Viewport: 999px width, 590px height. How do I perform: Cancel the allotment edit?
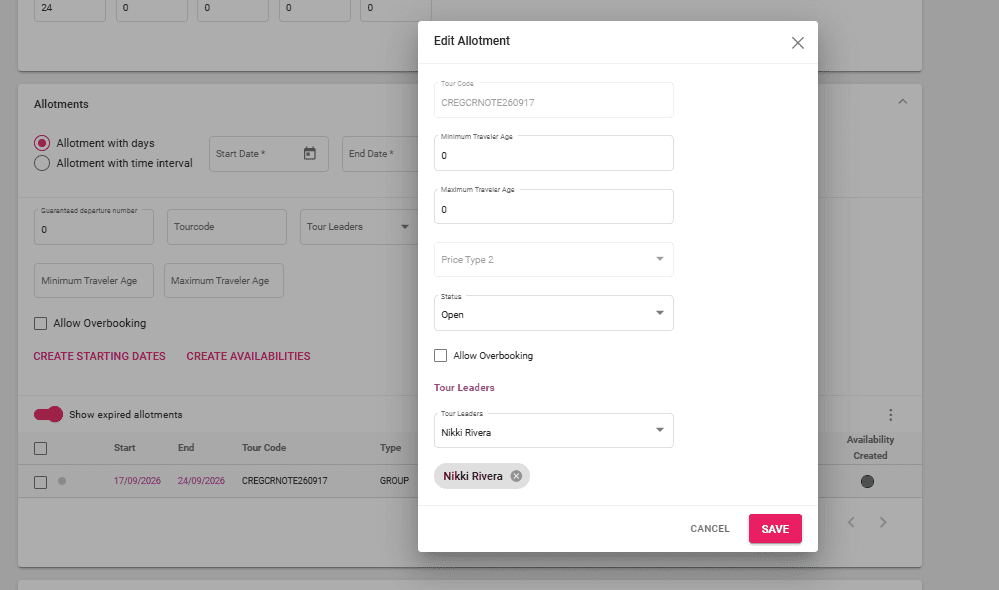(709, 529)
